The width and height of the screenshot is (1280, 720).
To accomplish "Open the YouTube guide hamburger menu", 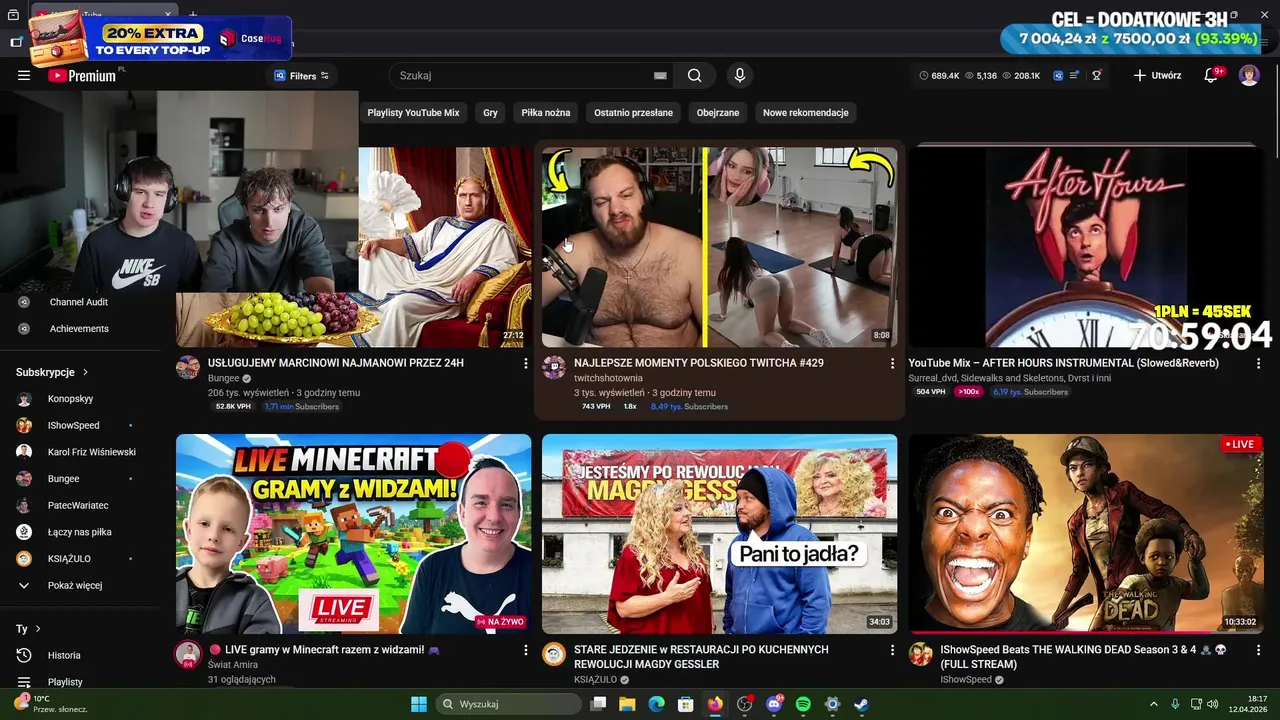I will (x=24, y=75).
